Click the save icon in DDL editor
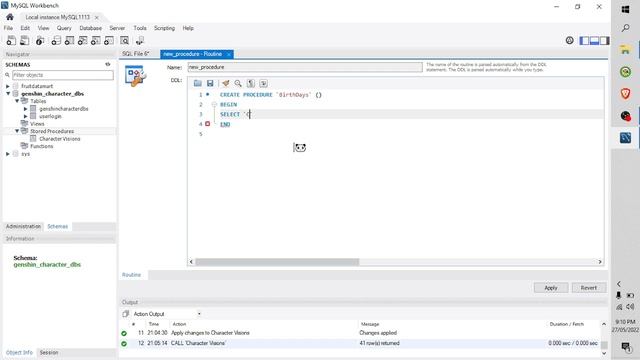This screenshot has width=640, height=360. (210, 83)
